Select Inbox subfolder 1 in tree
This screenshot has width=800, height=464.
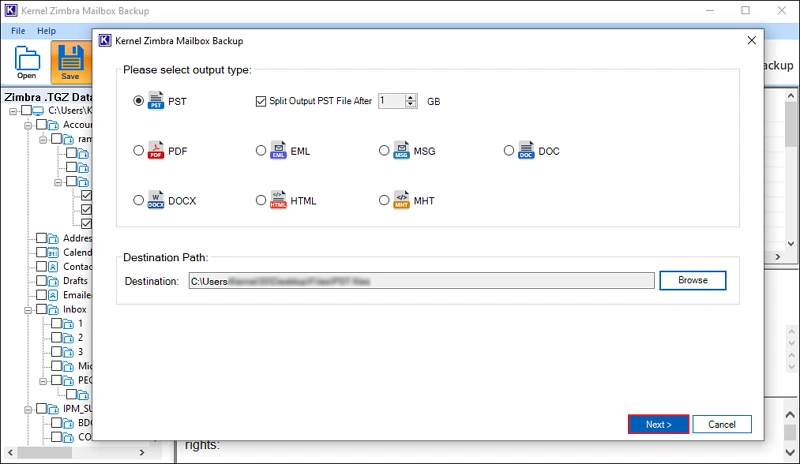coord(80,324)
